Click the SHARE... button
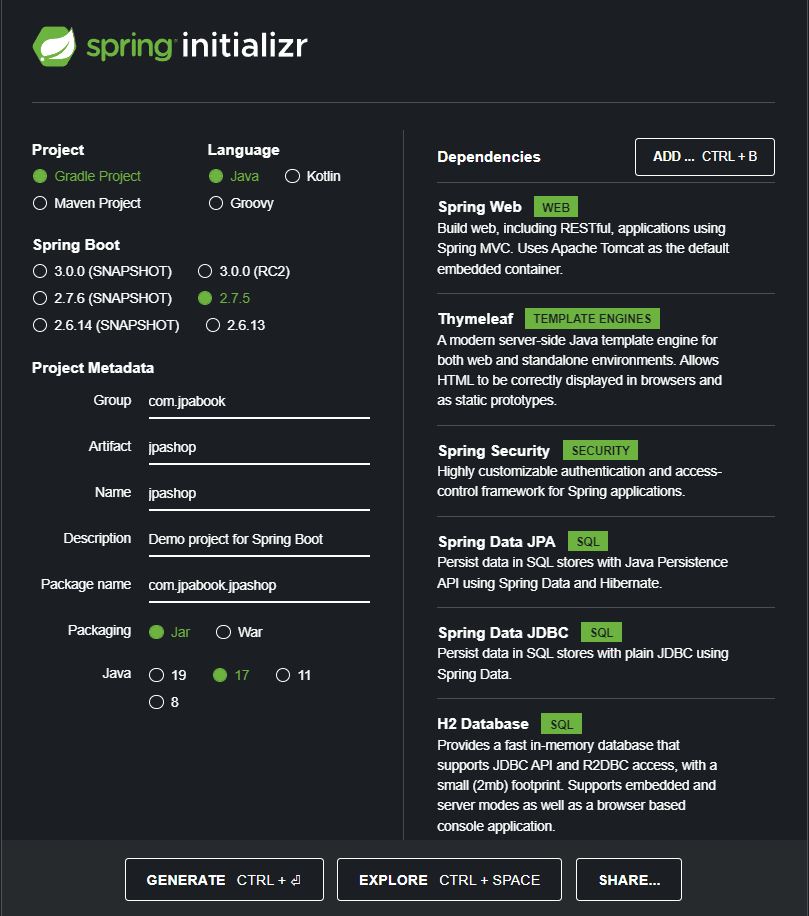 point(629,879)
